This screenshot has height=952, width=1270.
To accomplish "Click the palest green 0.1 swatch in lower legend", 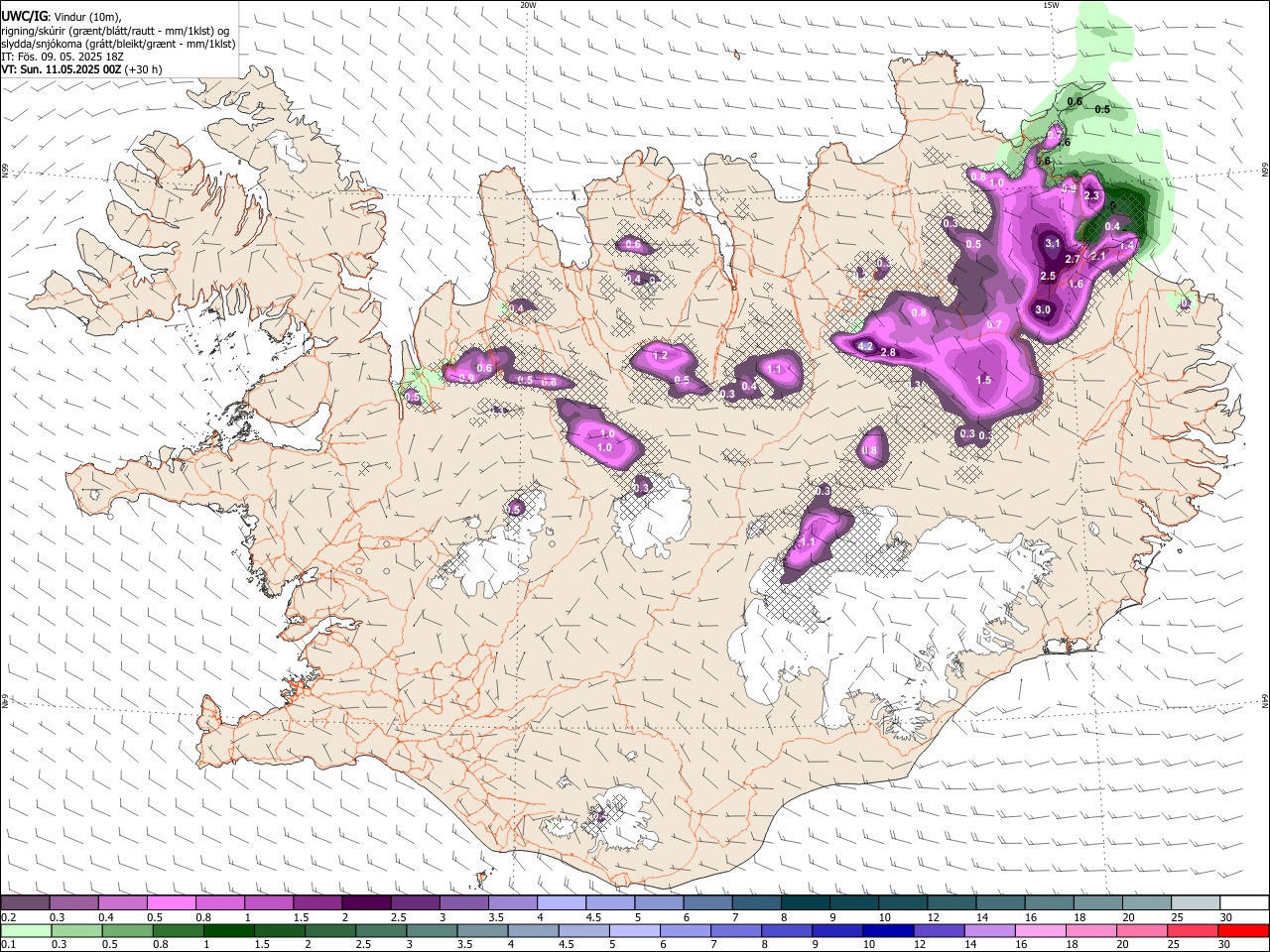I will pyautogui.click(x=25, y=930).
